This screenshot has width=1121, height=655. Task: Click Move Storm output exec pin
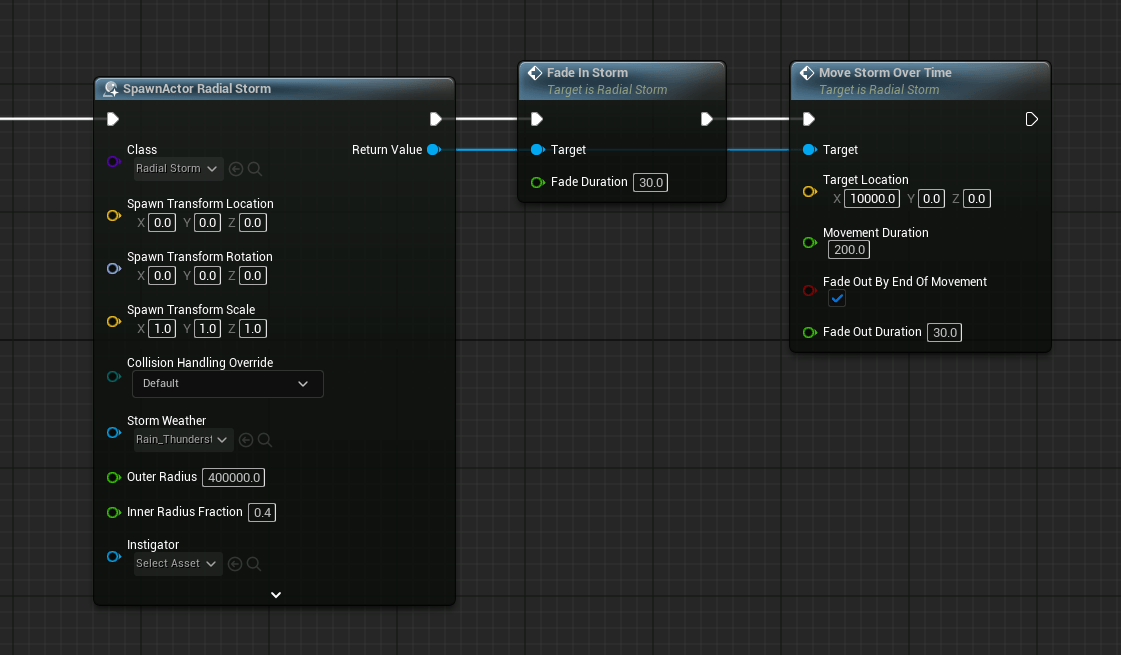(1031, 119)
